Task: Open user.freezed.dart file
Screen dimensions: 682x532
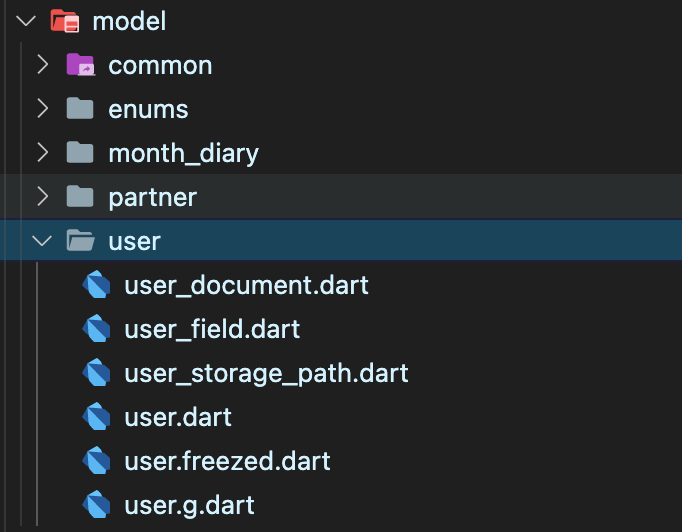Action: pyautogui.click(x=227, y=462)
